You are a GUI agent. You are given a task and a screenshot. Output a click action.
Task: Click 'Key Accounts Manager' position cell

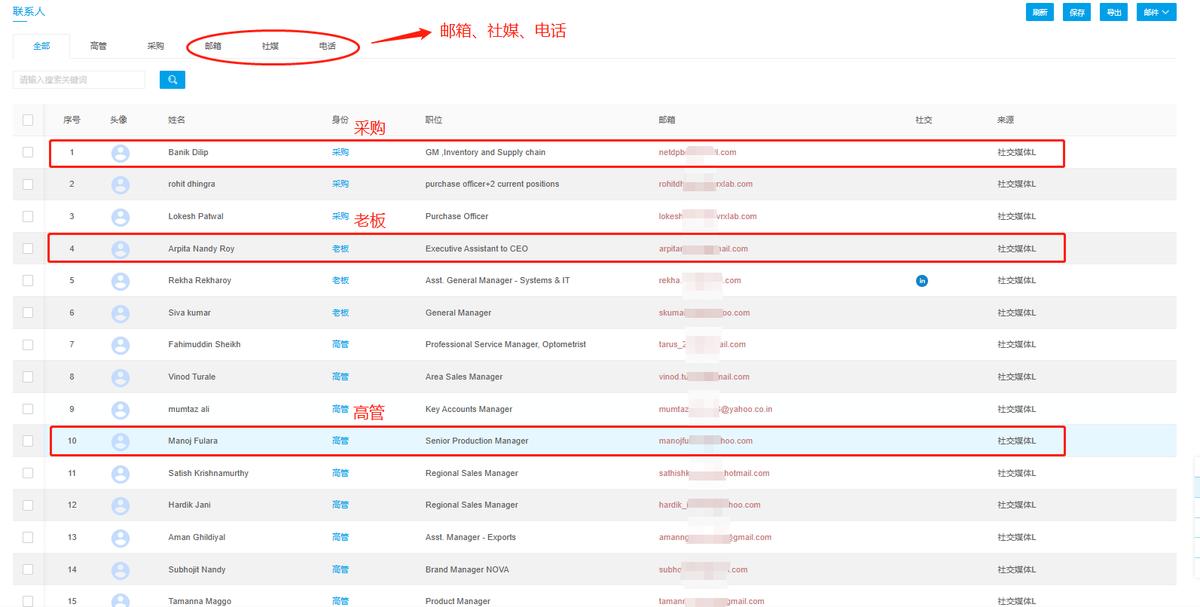pyautogui.click(x=469, y=410)
